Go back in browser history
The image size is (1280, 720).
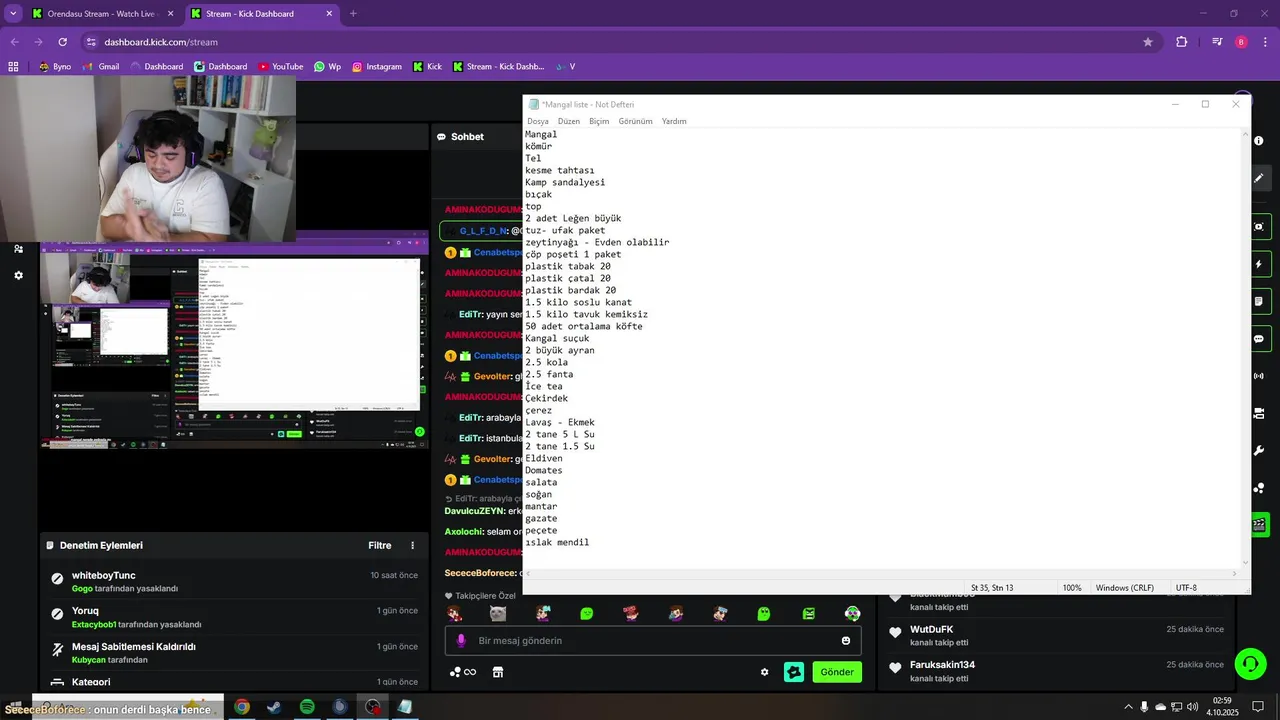click(14, 42)
